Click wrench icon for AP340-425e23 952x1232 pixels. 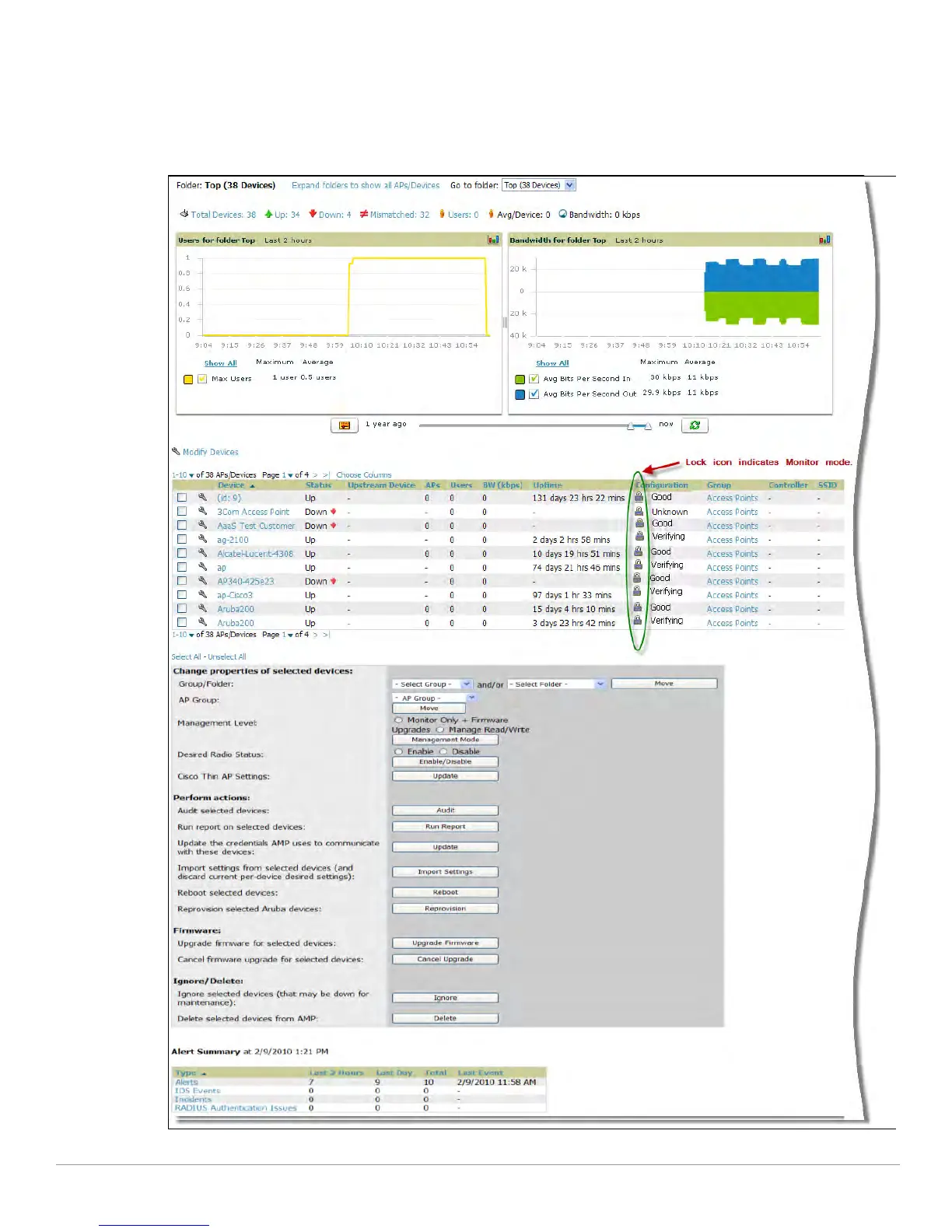202,580
